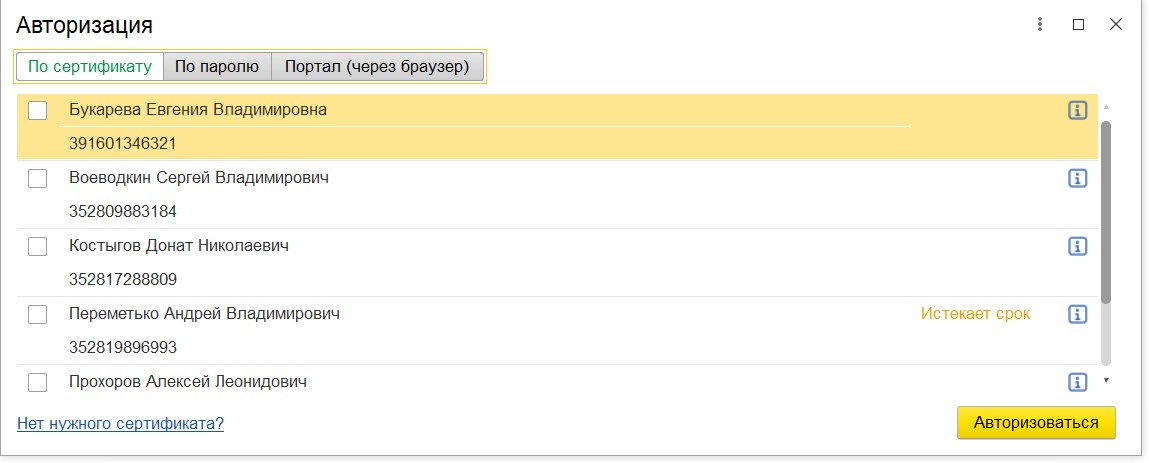The image size is (1149, 463).
Task: Select the По сертификату tab
Action: coord(90,67)
